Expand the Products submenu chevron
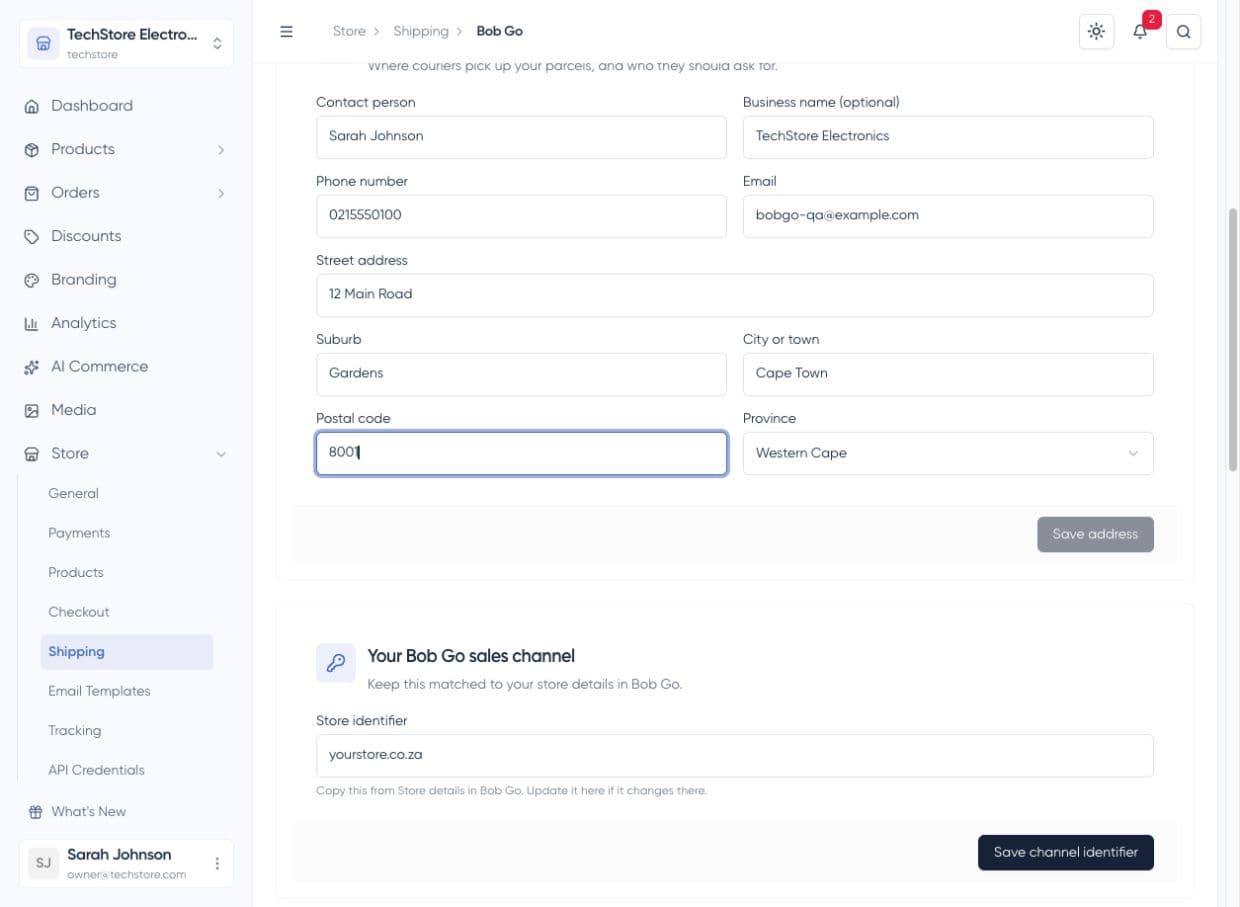Screen dimensions: 1240x907 (221, 150)
